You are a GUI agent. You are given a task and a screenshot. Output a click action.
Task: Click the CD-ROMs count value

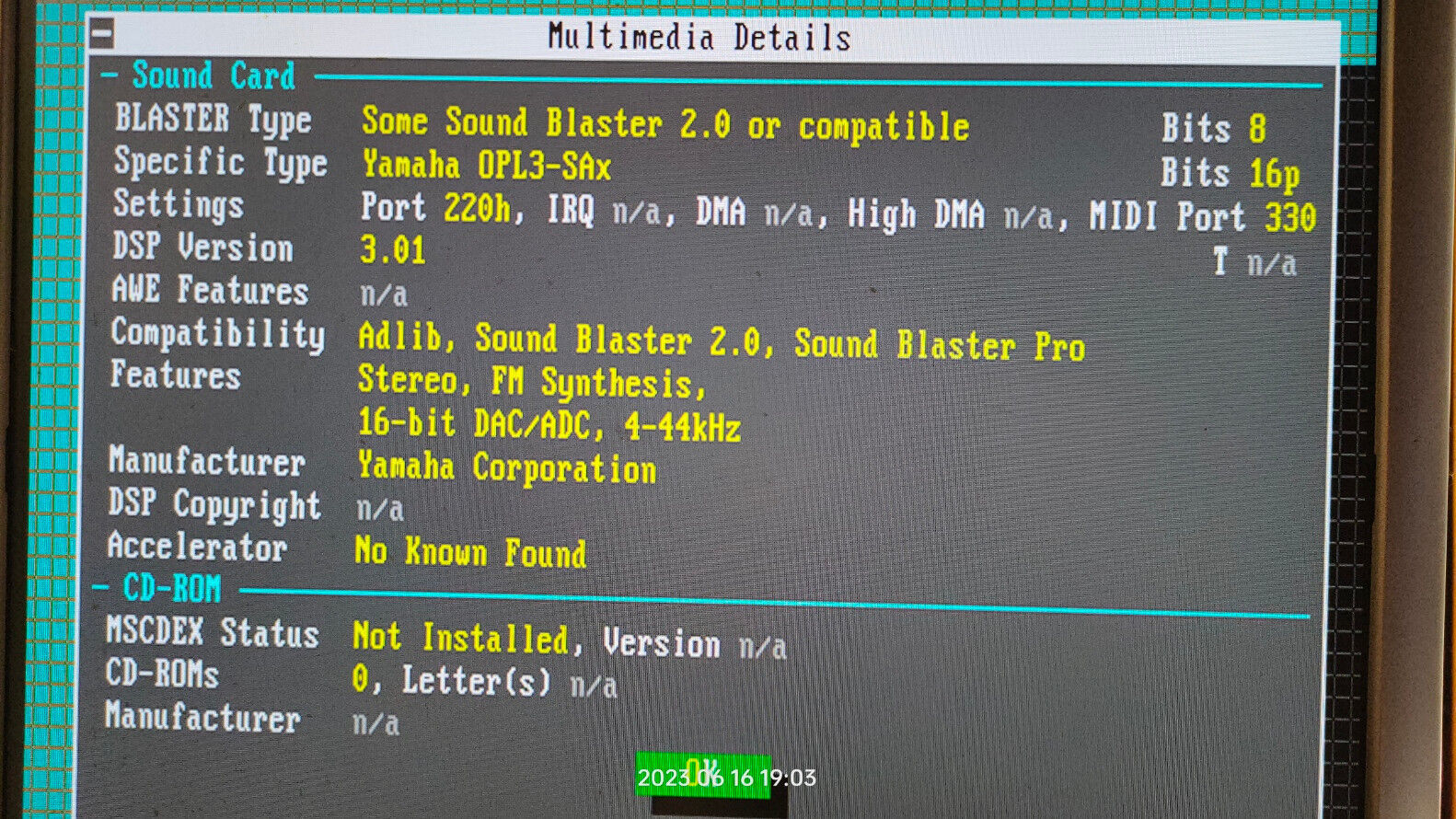pyautogui.click(x=360, y=679)
